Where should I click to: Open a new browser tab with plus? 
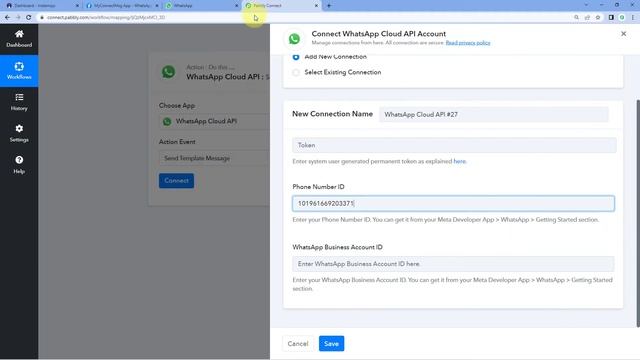pos(329,6)
